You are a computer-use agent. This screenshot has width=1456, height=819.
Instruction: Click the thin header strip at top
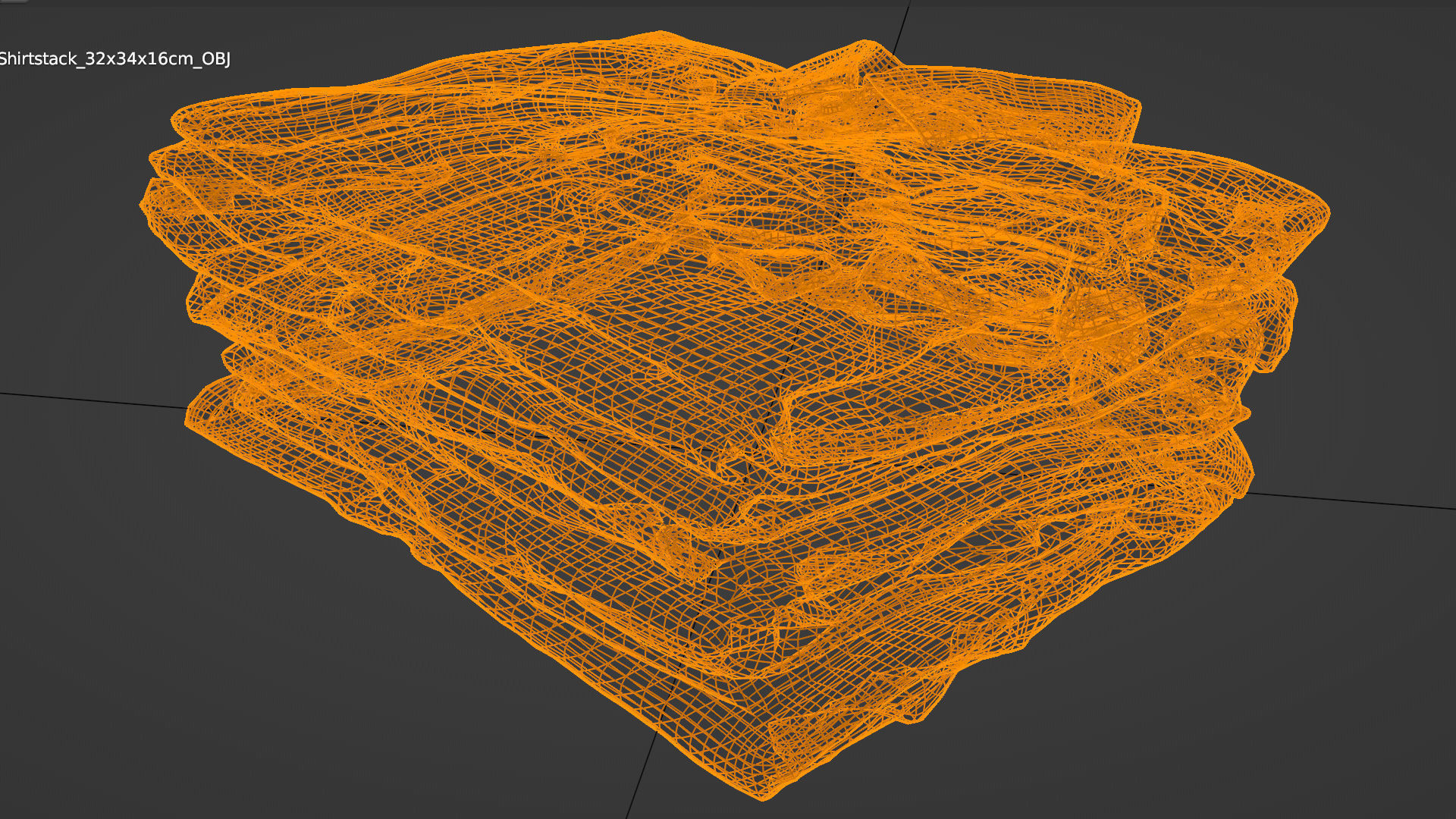pyautogui.click(x=728, y=3)
